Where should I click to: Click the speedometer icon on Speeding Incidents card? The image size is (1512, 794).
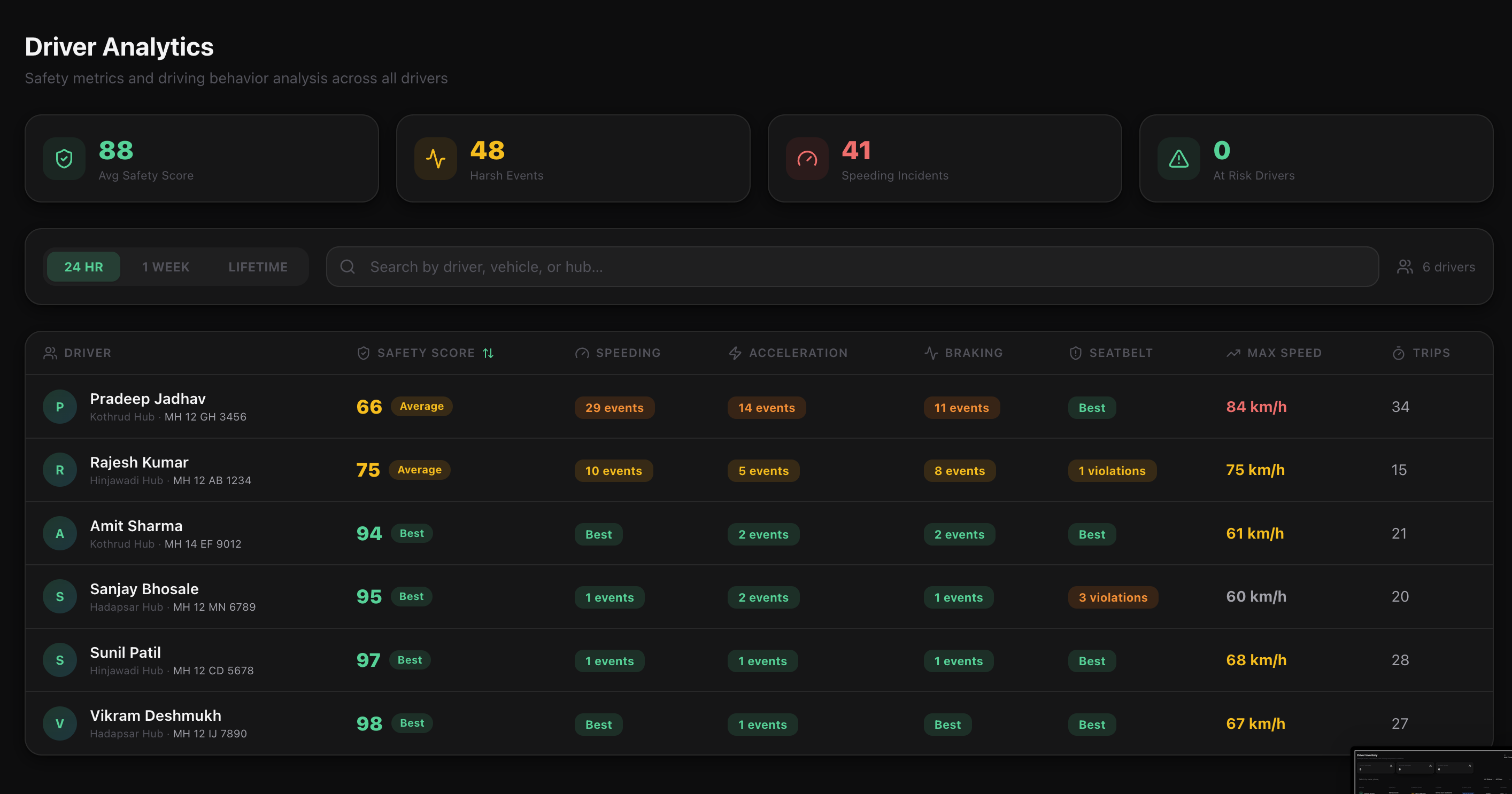coord(807,158)
